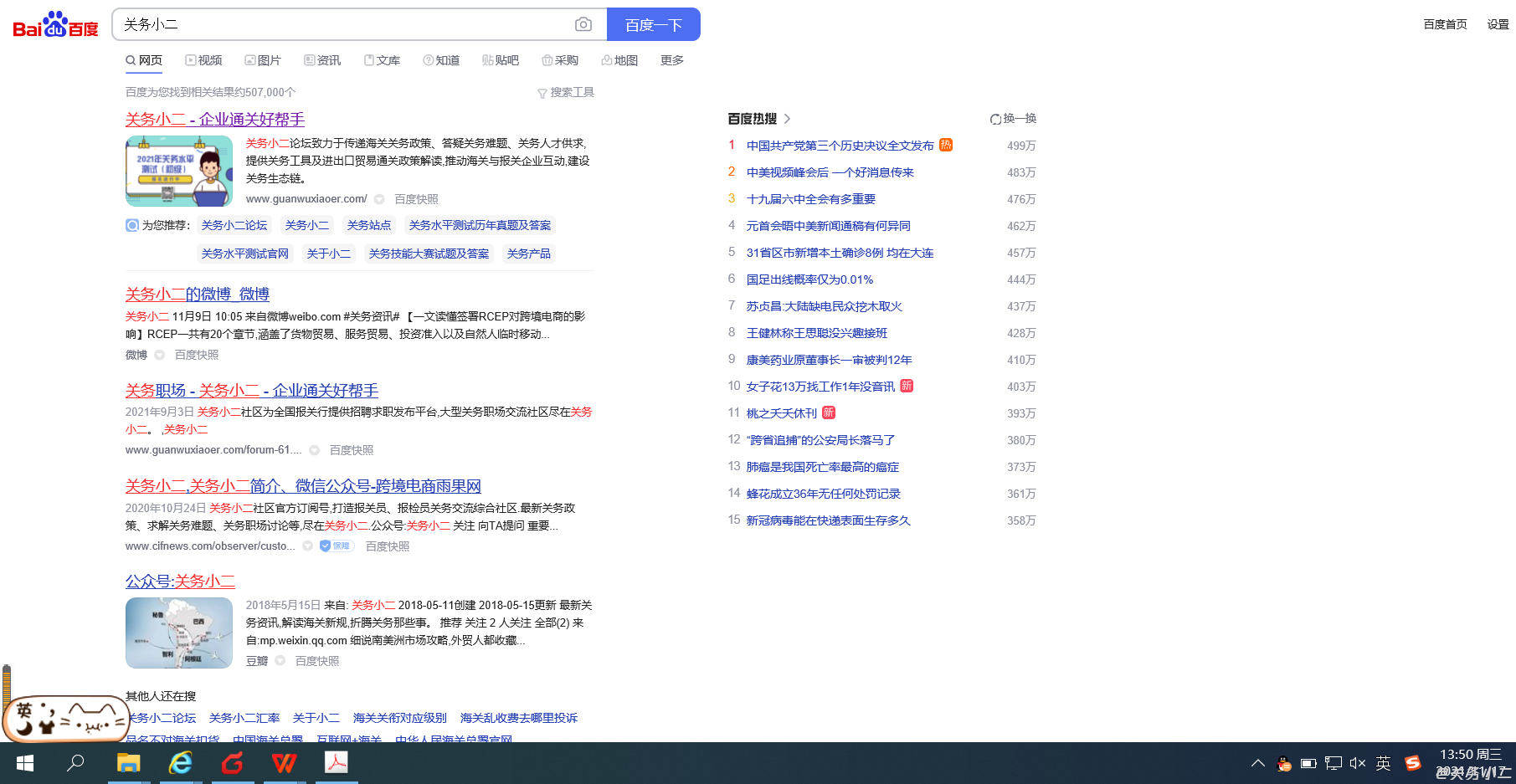Select the 贴吧 tab
The height and width of the screenshot is (784, 1516).
pos(501,60)
